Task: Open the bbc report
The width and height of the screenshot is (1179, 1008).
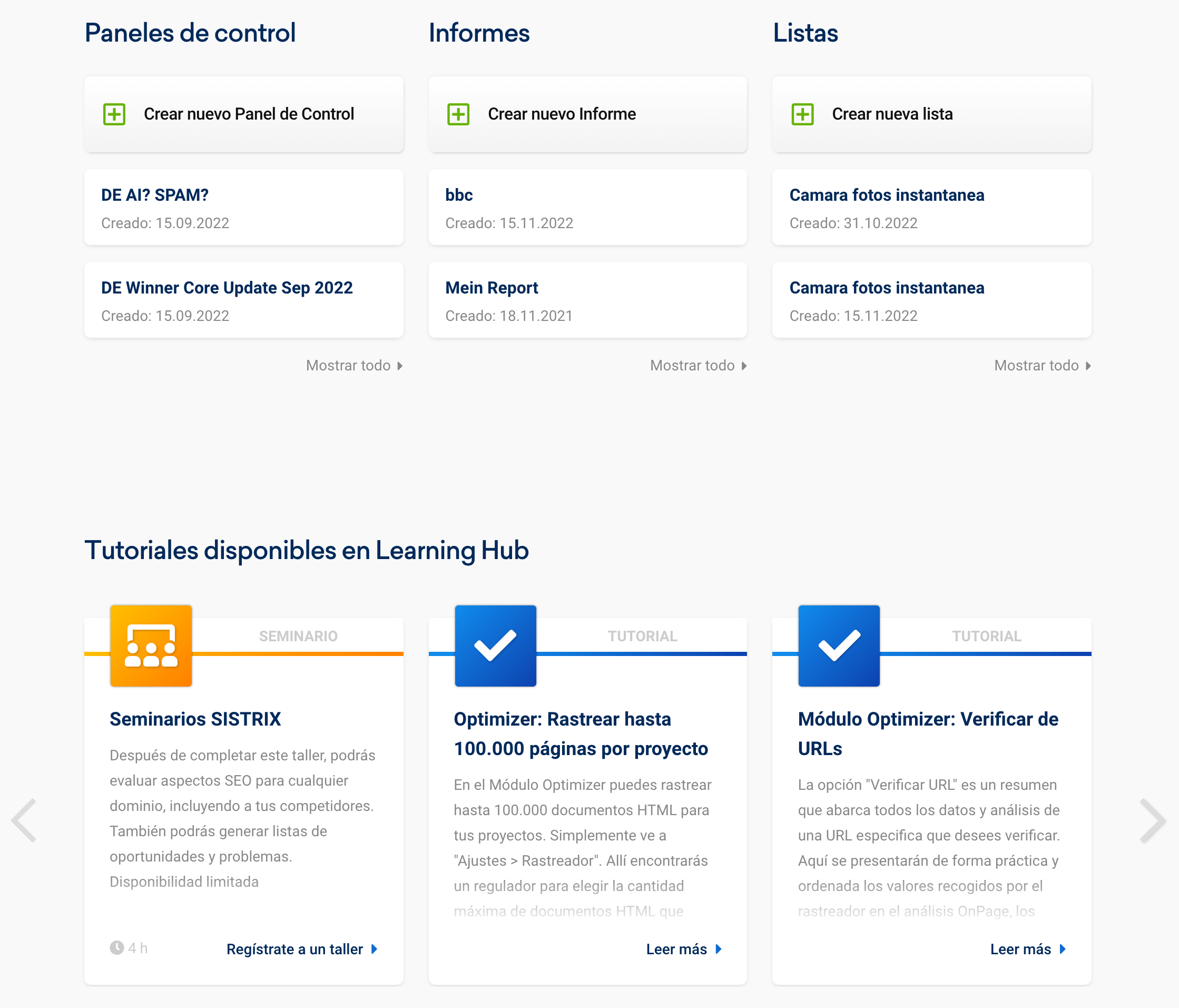Action: [459, 195]
